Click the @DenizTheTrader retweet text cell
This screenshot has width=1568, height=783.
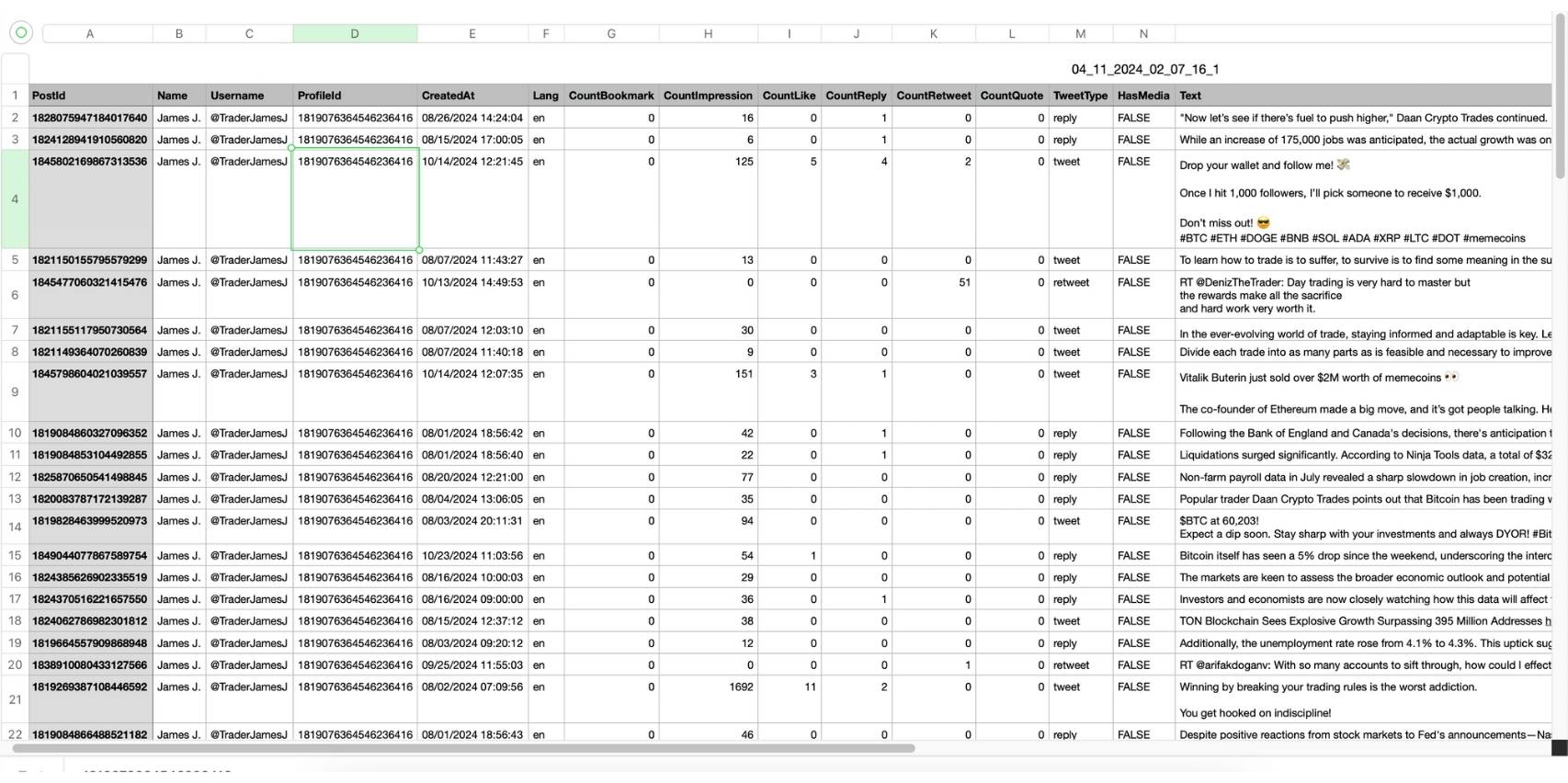1362,295
